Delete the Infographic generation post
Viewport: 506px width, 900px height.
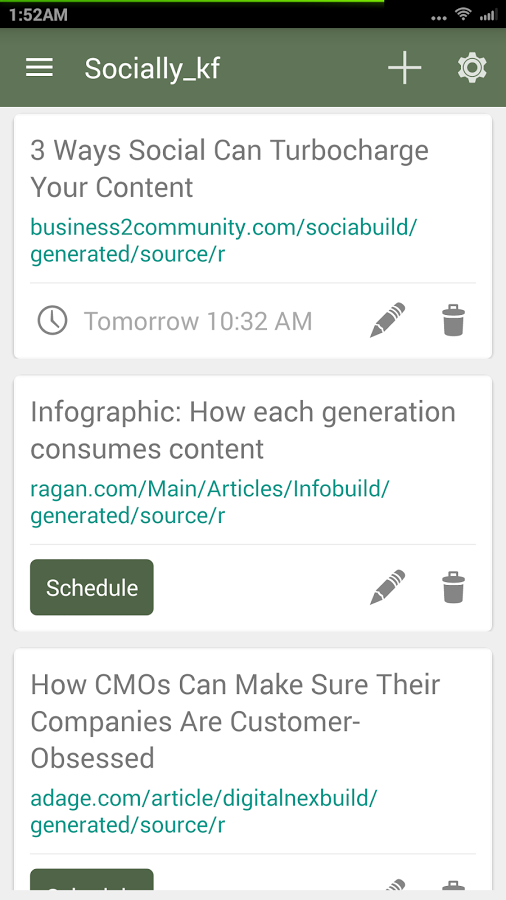[453, 587]
